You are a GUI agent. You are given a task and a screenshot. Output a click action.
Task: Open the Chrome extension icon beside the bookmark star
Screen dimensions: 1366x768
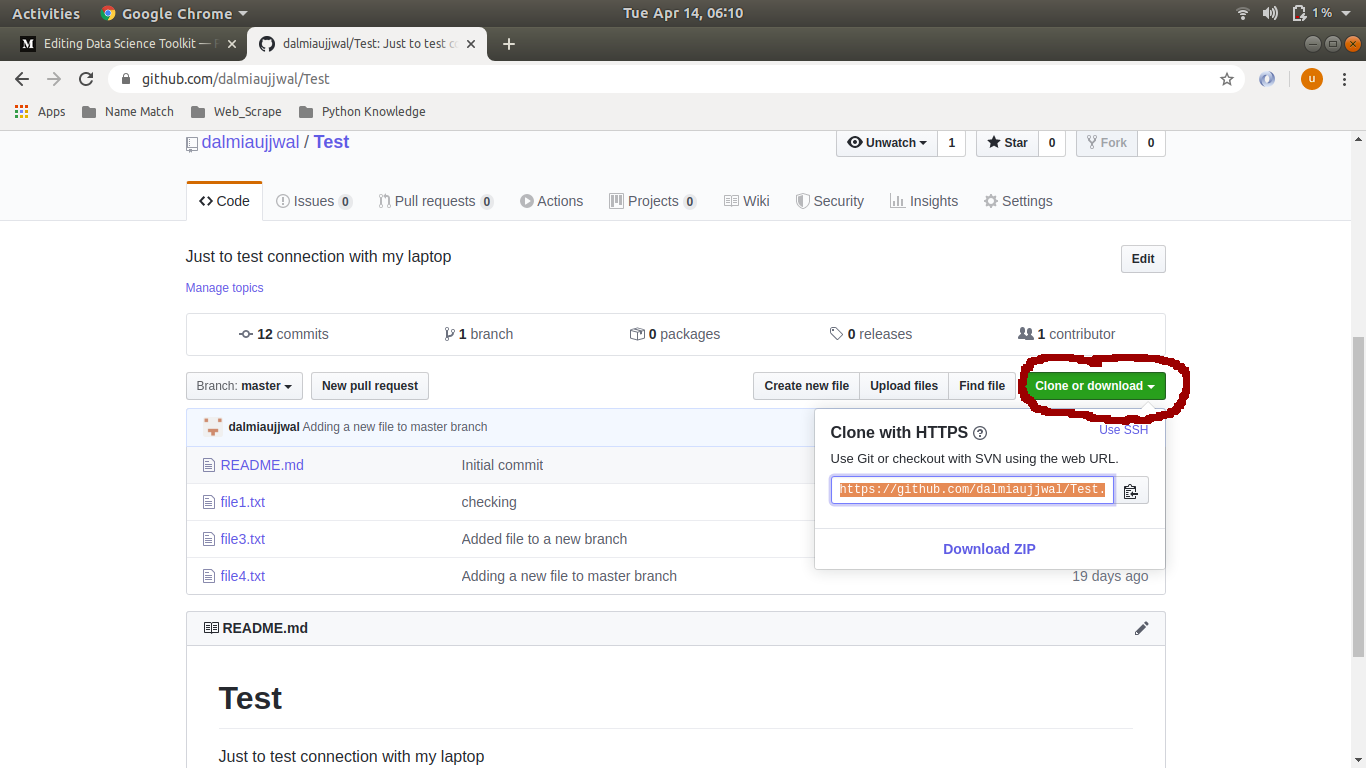[1267, 79]
